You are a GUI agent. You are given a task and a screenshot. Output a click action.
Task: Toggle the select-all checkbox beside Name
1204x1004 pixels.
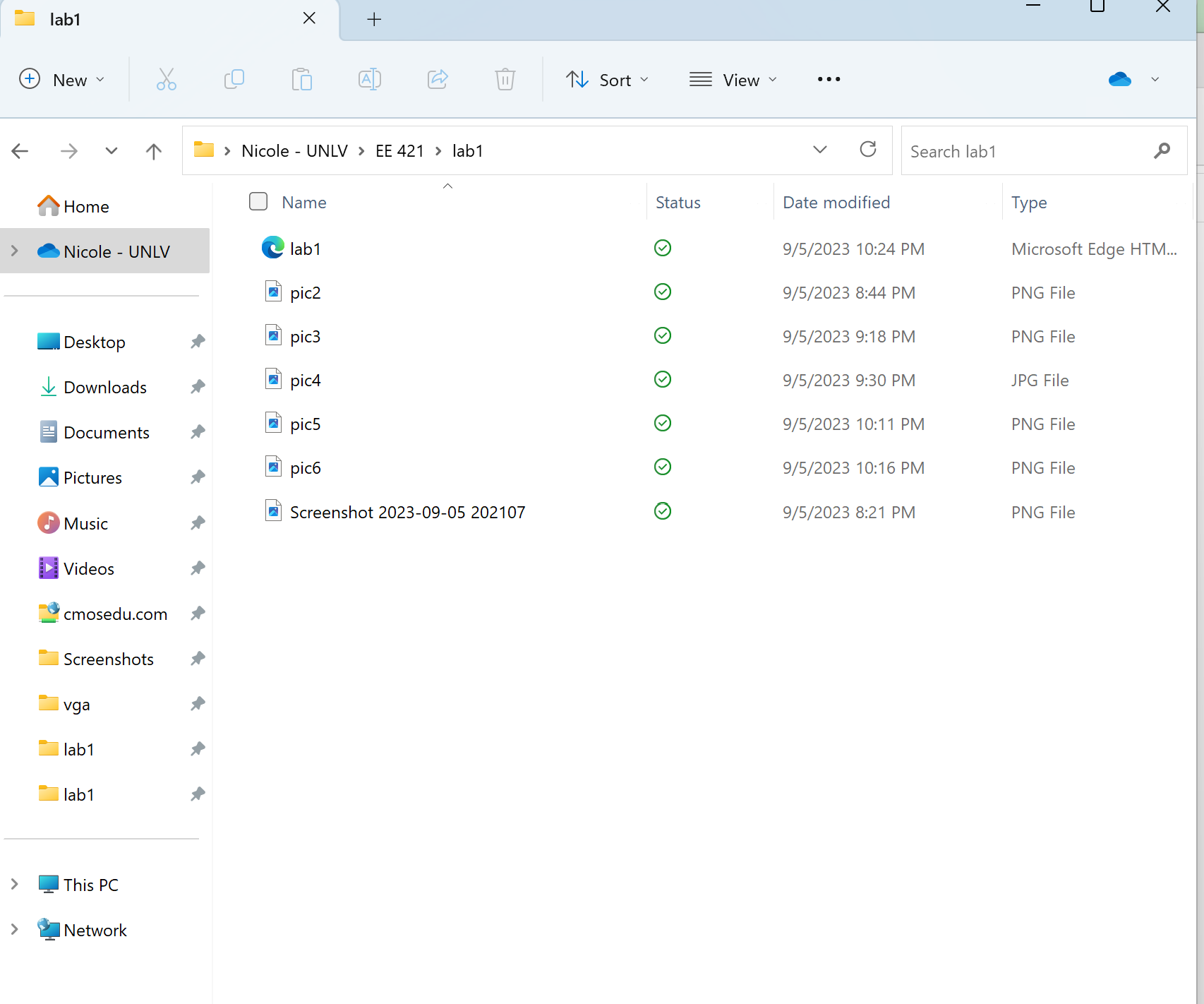coord(258,202)
